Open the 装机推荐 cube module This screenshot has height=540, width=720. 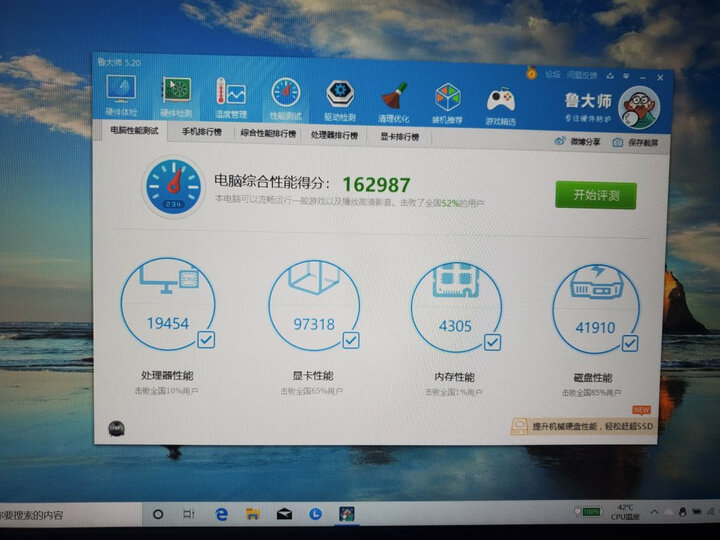(447, 104)
